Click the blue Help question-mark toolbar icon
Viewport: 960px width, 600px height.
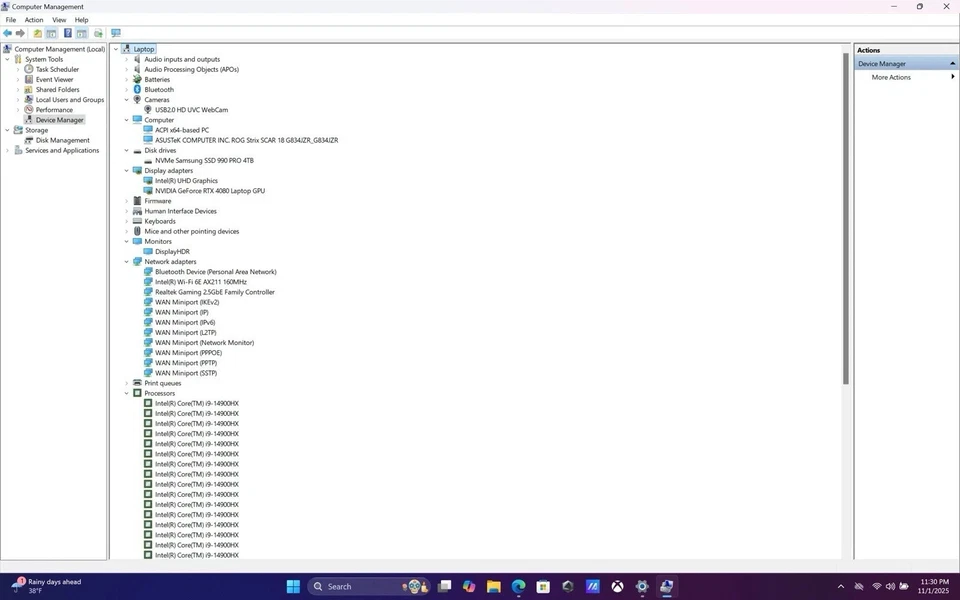[x=67, y=33]
